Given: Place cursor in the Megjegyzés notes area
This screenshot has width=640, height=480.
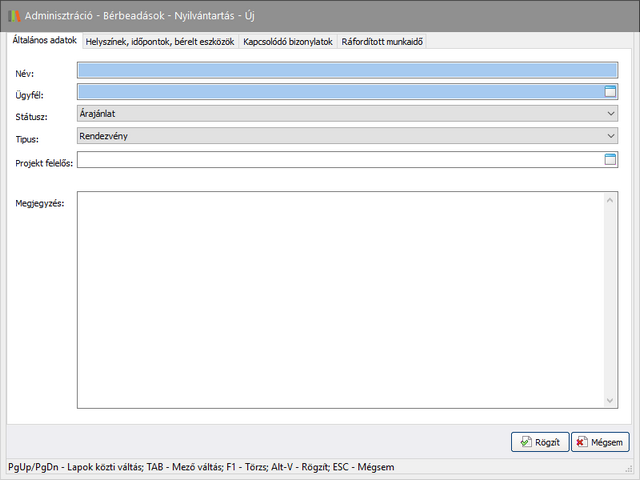Looking at the screenshot, I should [x=340, y=300].
